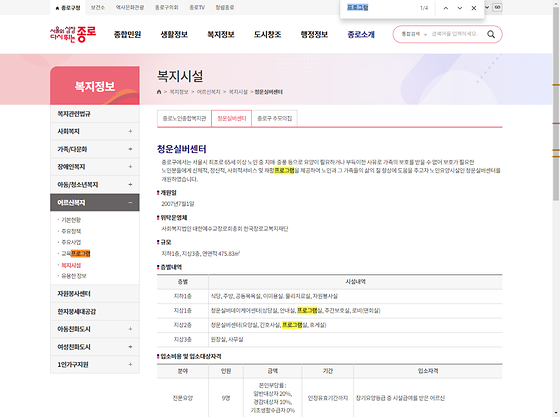
Task: Click the page vertical scrollbar thumb
Action: coord(556,104)
